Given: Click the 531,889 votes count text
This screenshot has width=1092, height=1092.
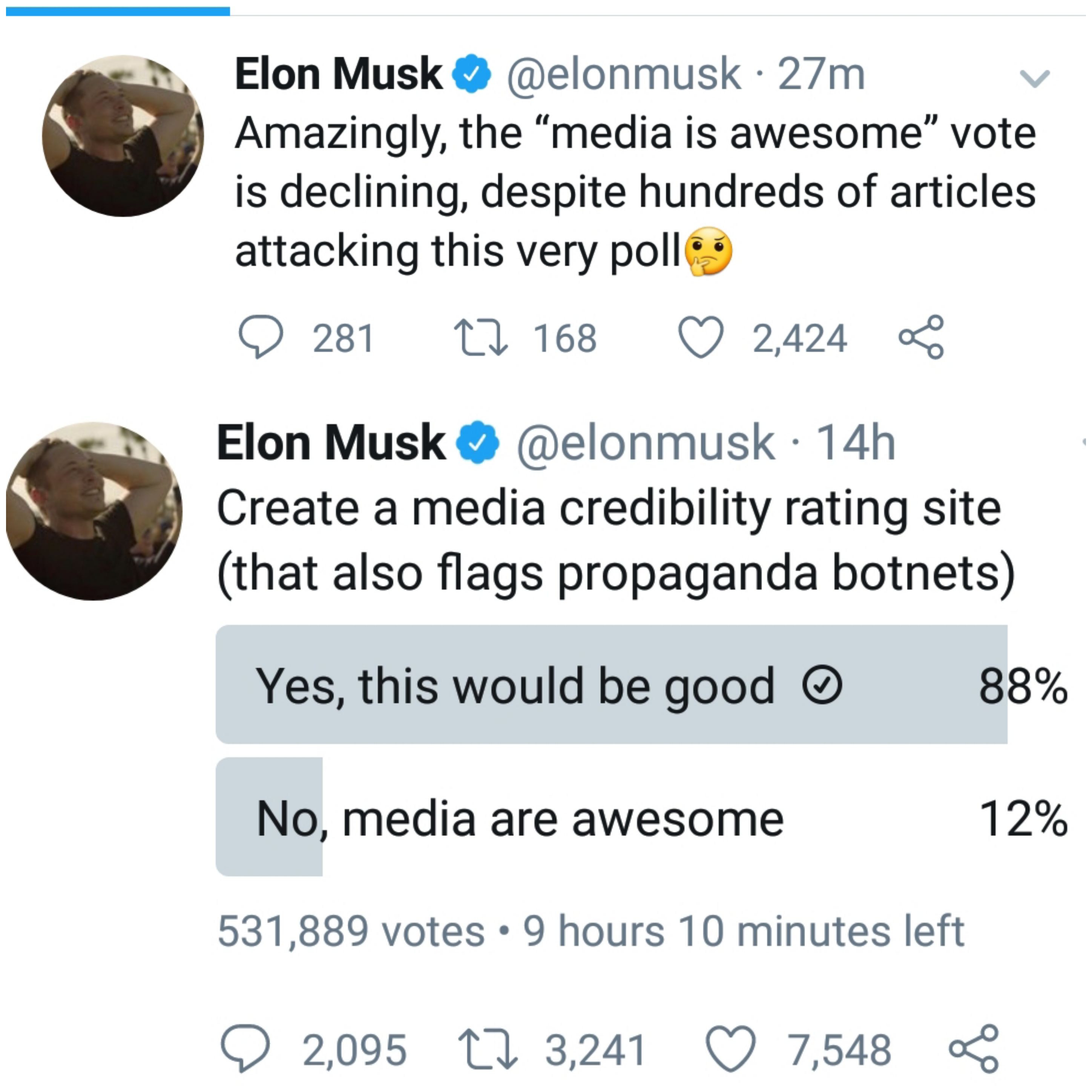Looking at the screenshot, I should click(x=351, y=930).
